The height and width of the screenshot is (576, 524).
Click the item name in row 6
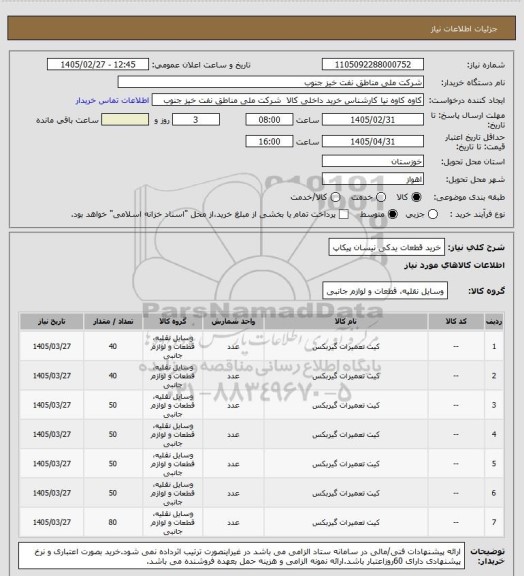pos(346,493)
